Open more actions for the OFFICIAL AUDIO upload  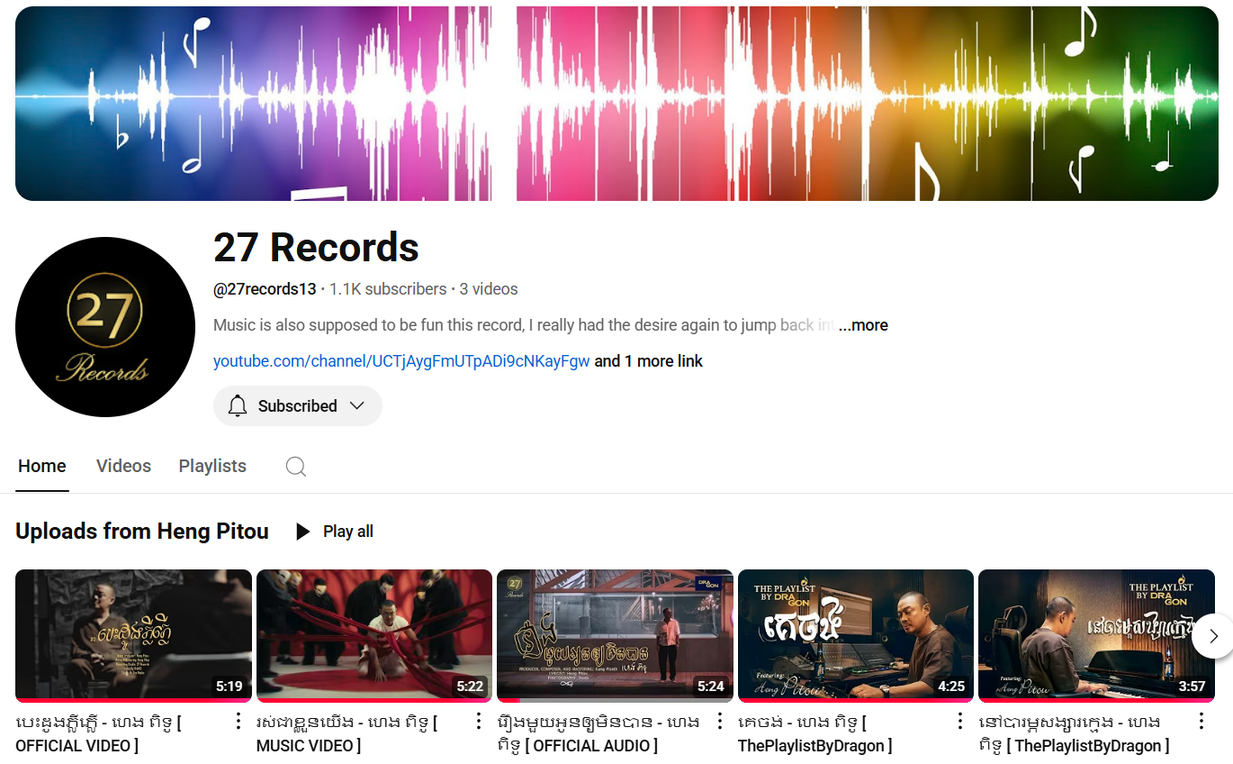tap(720, 722)
